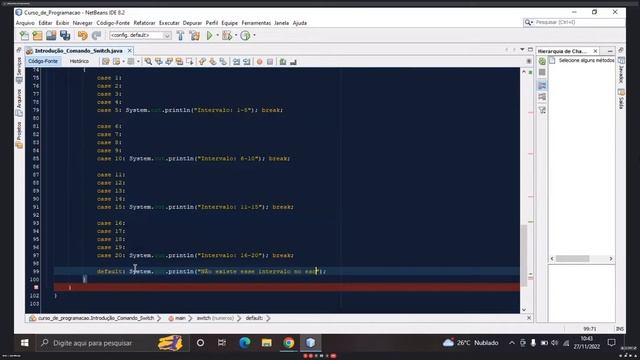Open the Exibir menu
This screenshot has height=360, width=640.
[x=62, y=23]
